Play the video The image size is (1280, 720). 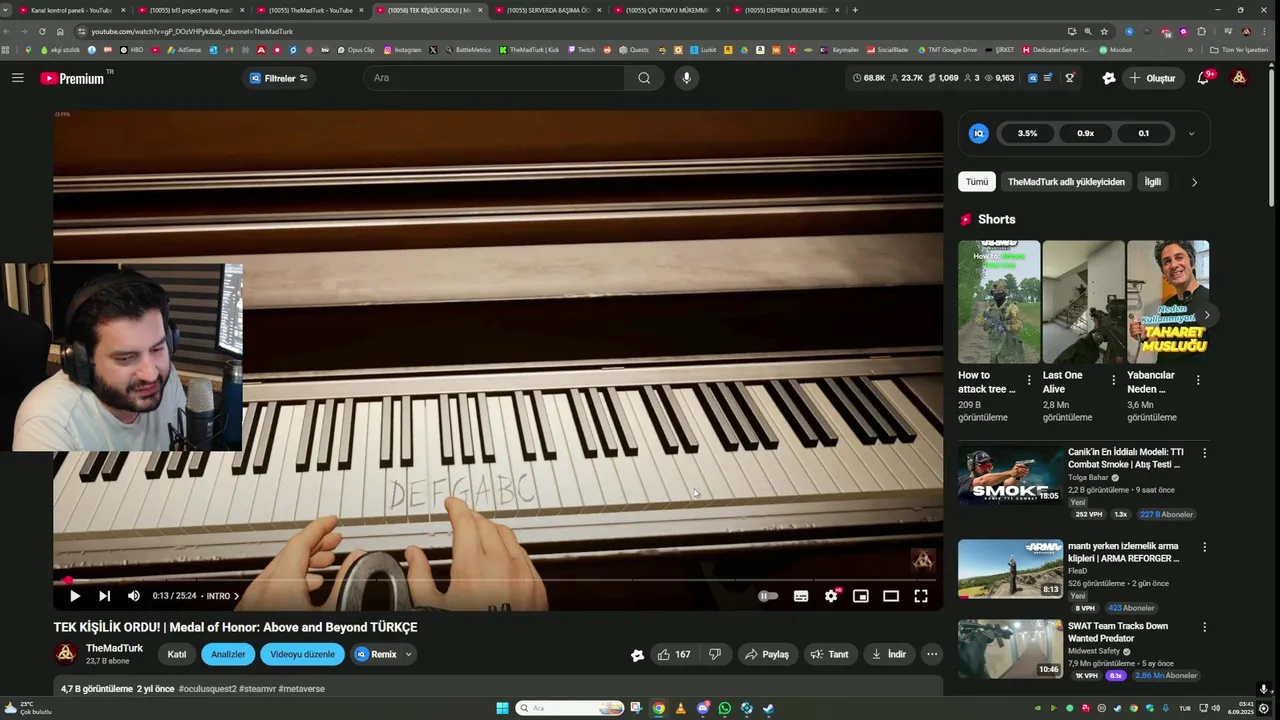coord(75,596)
